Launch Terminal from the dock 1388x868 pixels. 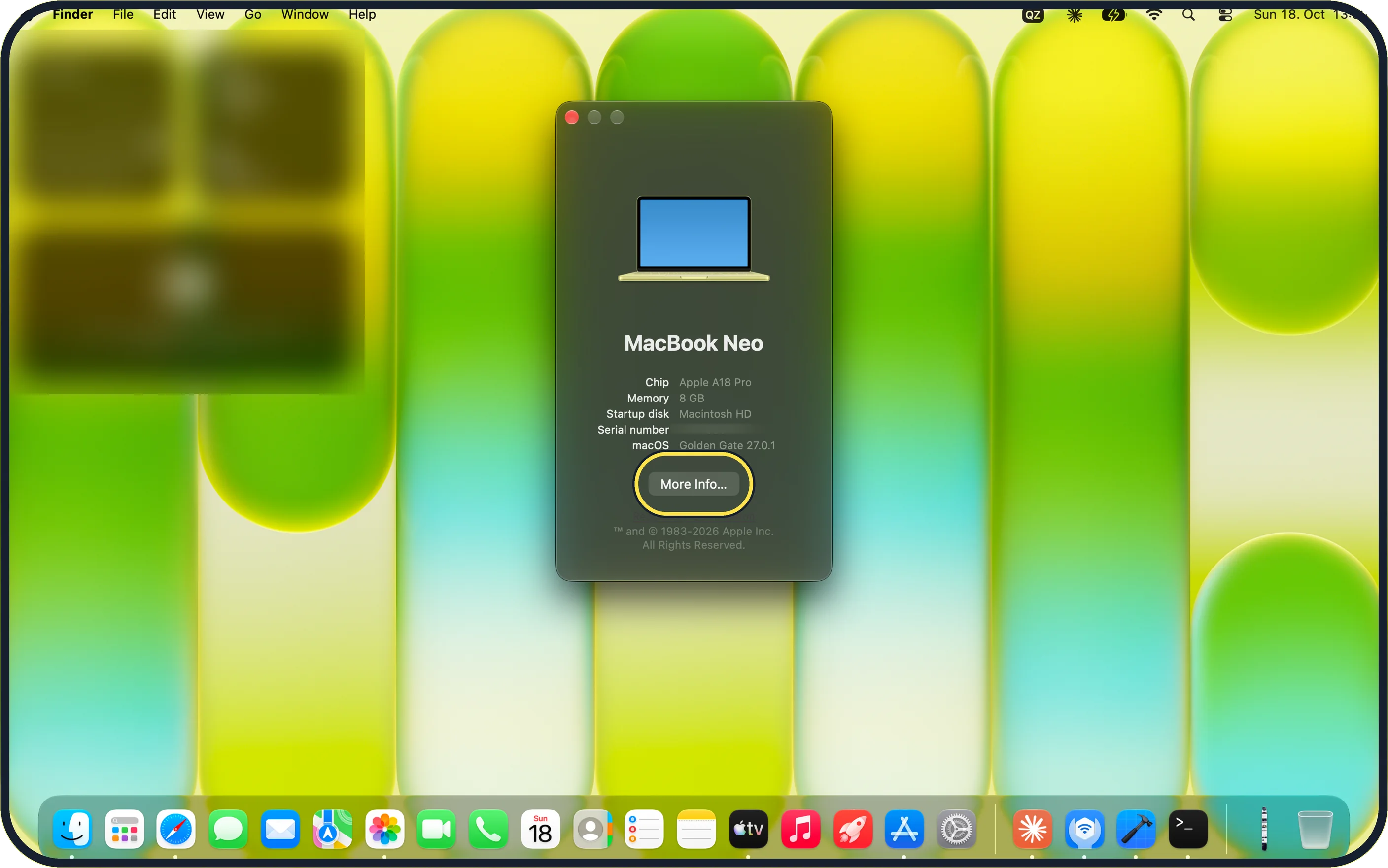1188,829
